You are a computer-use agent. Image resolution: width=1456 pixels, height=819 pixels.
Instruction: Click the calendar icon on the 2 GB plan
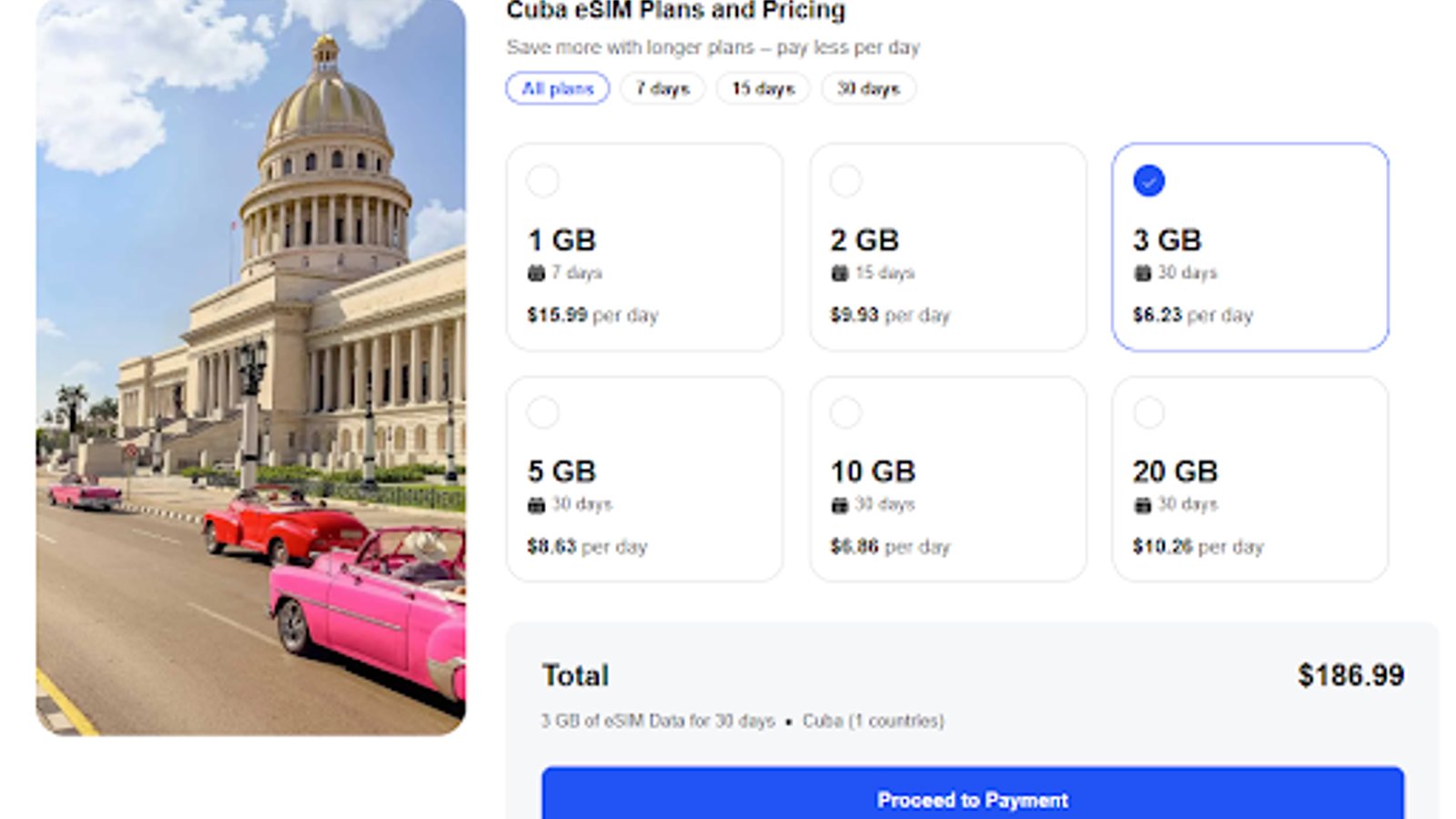click(839, 273)
